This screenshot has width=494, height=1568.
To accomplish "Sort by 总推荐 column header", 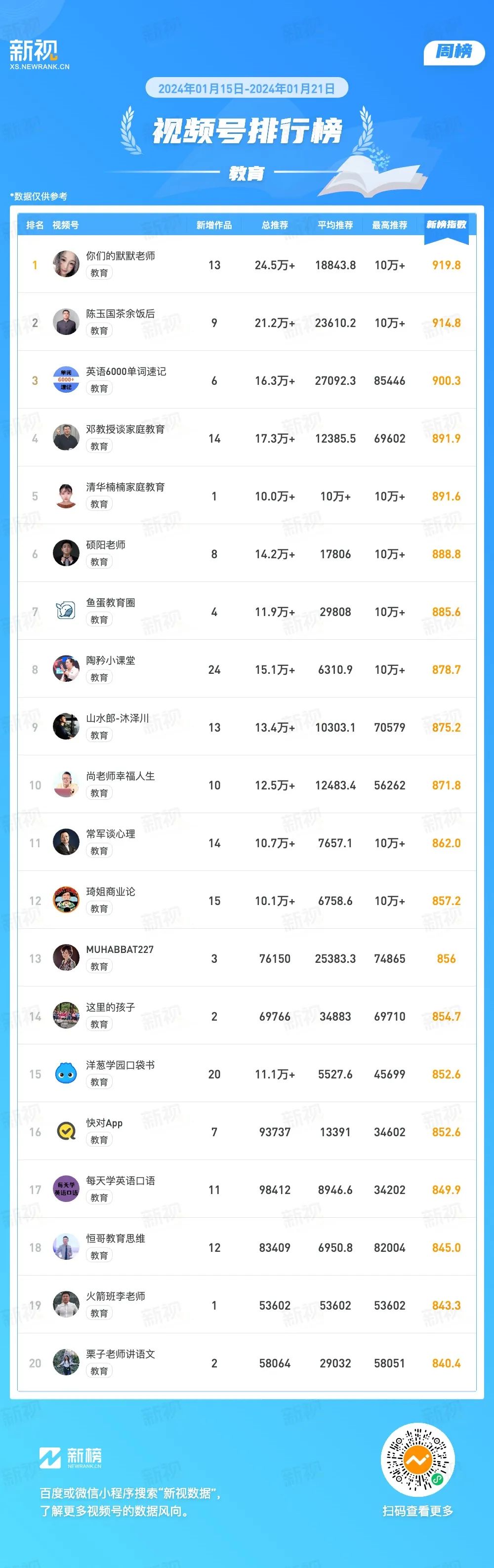I will pos(275,225).
